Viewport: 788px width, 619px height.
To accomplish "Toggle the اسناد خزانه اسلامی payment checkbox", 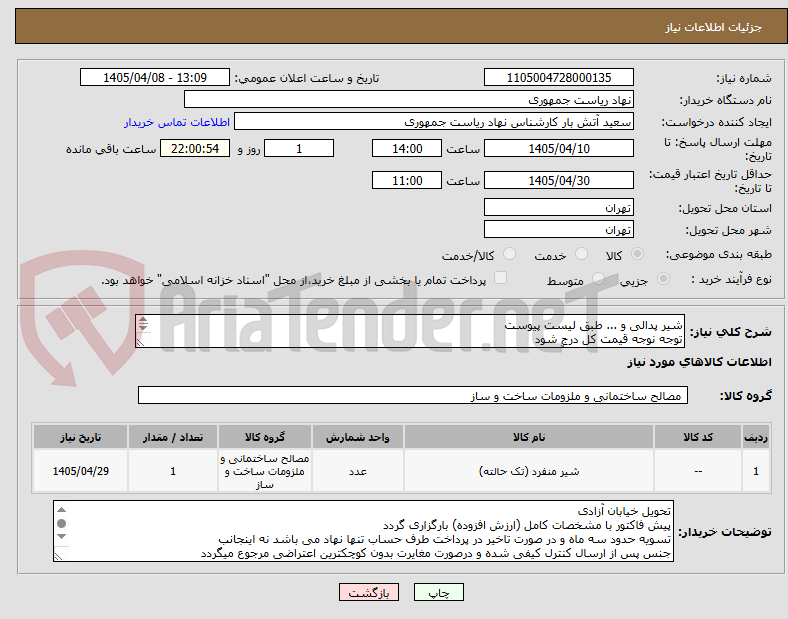I will [x=501, y=278].
